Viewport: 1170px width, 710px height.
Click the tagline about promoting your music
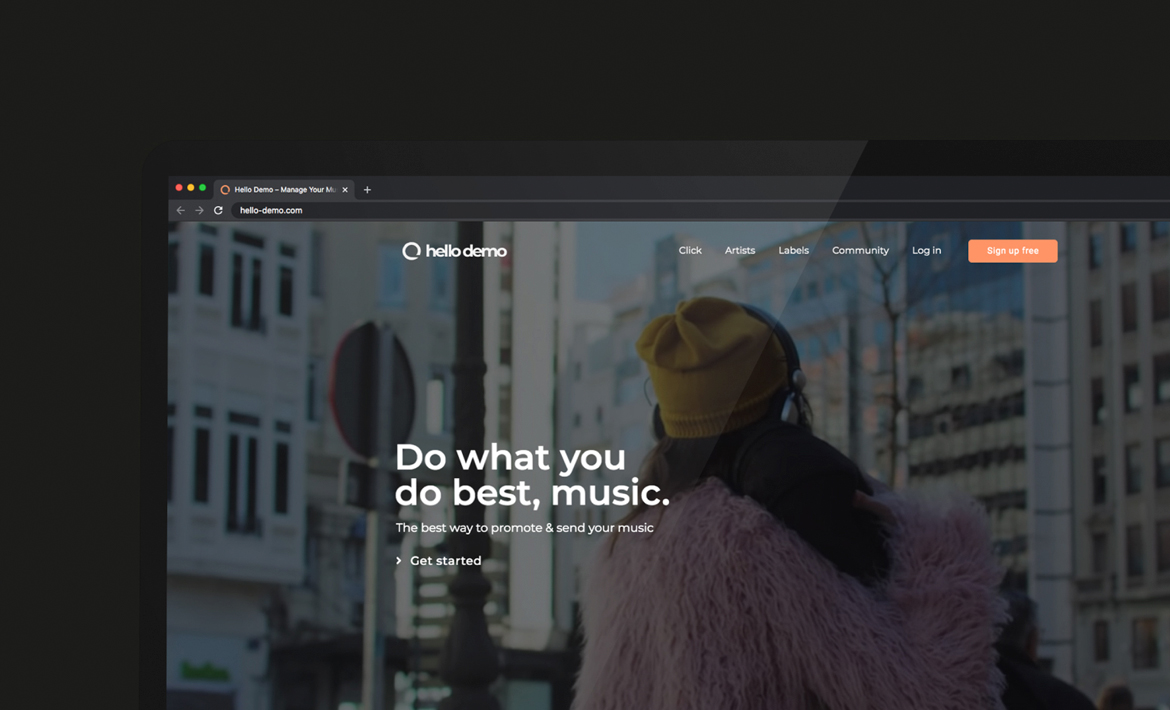(525, 528)
